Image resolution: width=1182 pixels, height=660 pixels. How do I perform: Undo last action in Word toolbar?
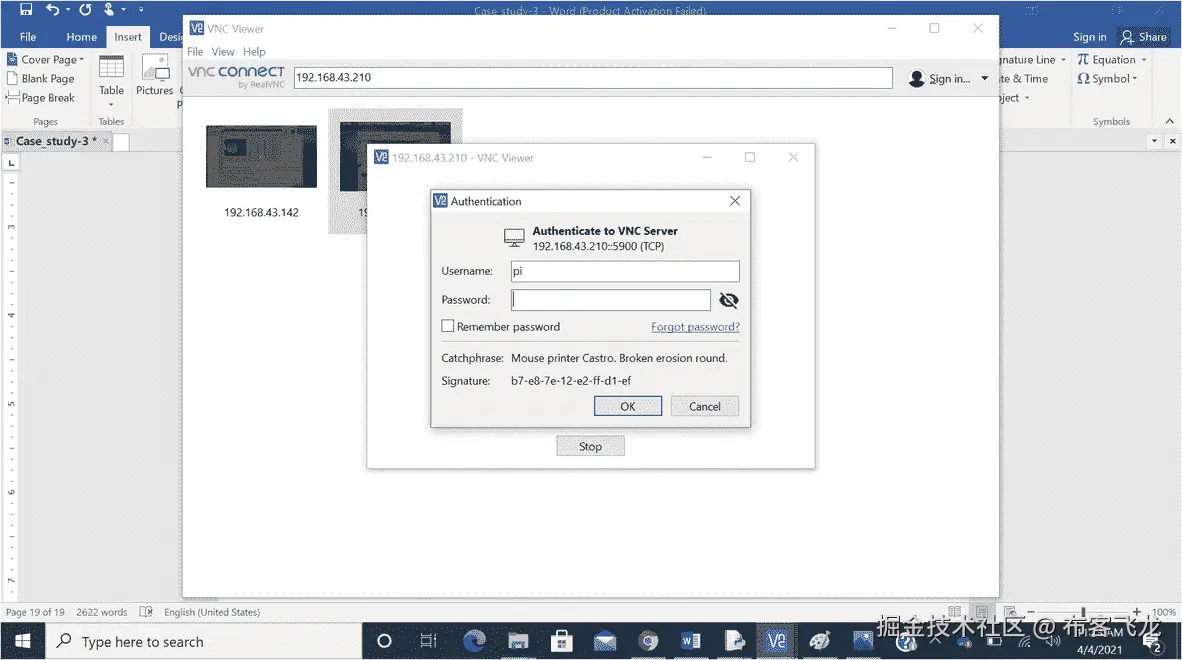[52, 9]
